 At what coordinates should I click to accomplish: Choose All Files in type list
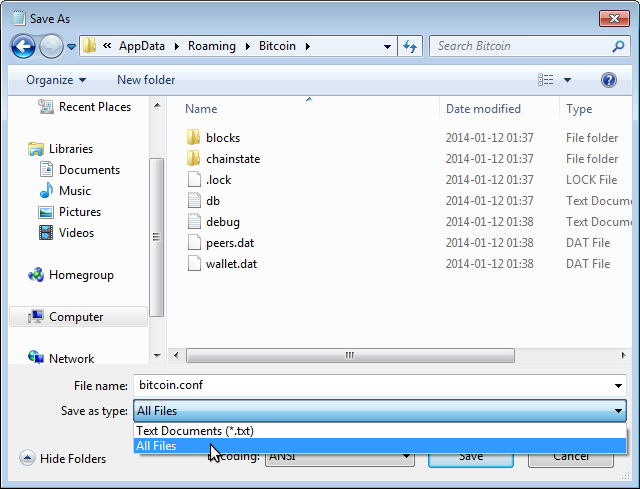click(380, 446)
